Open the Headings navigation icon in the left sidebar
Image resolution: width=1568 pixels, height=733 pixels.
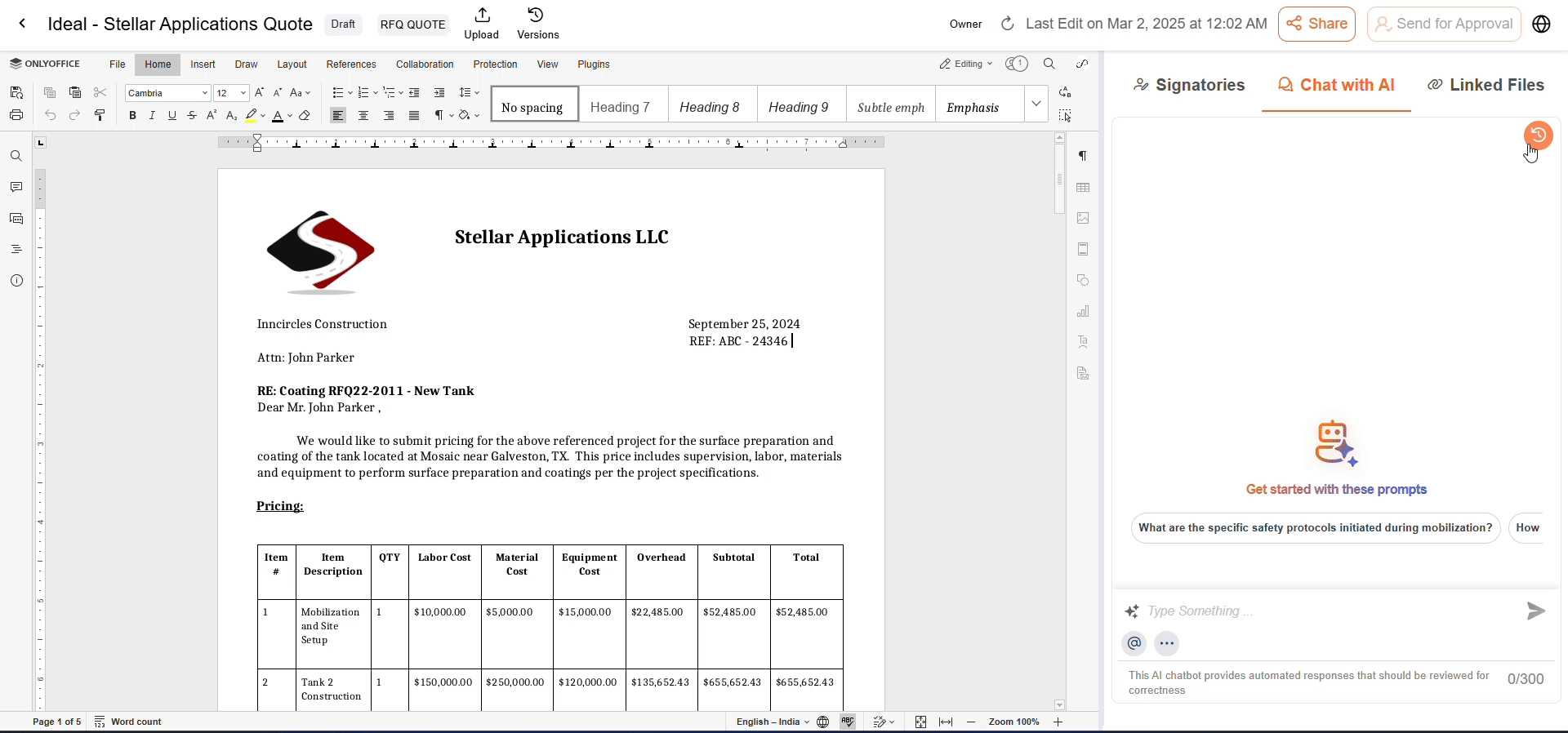click(x=16, y=250)
